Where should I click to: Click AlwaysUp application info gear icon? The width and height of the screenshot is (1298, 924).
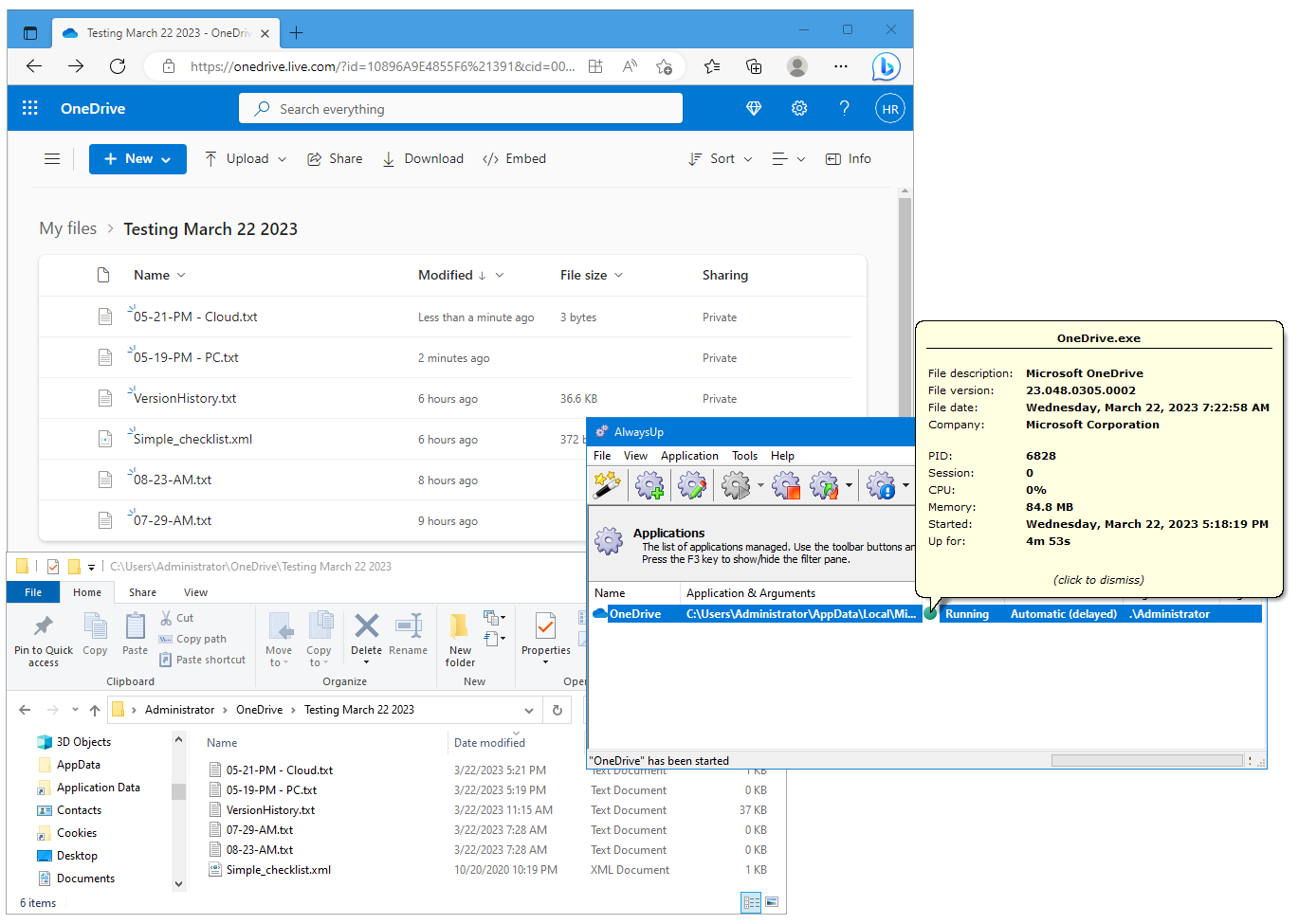881,486
